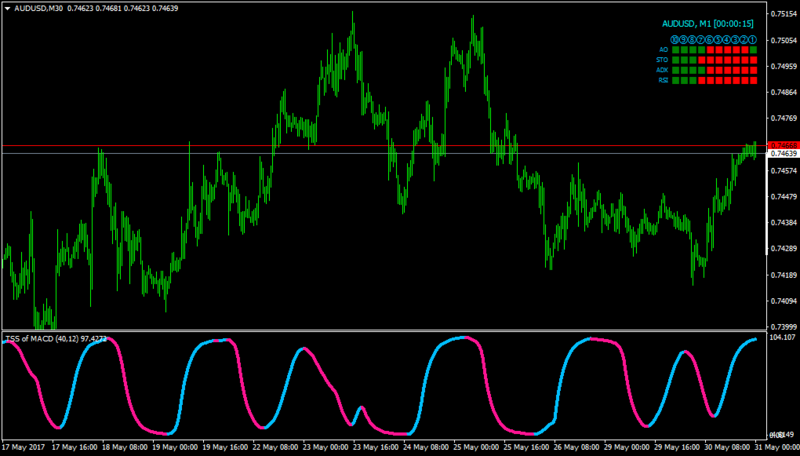Click the 23 May 16:00 time label
This screenshot has height=456, width=800.
pyautogui.click(x=376, y=447)
